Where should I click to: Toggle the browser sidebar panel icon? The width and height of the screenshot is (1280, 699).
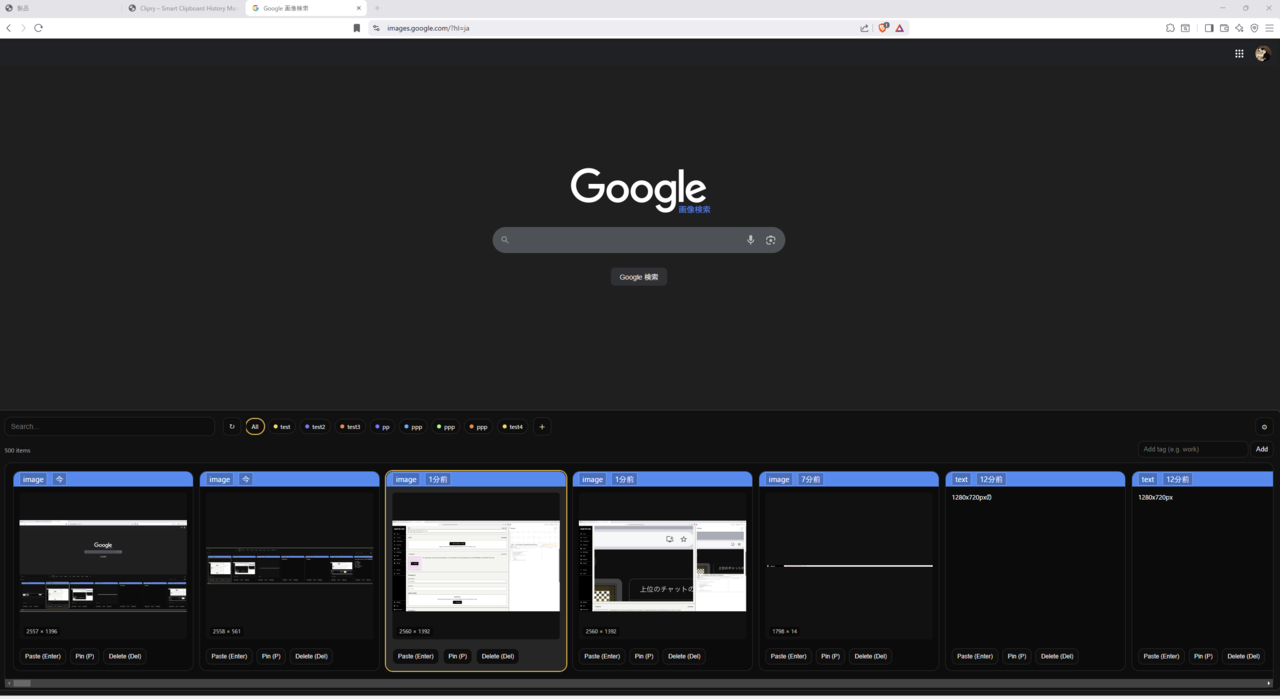click(x=1209, y=28)
